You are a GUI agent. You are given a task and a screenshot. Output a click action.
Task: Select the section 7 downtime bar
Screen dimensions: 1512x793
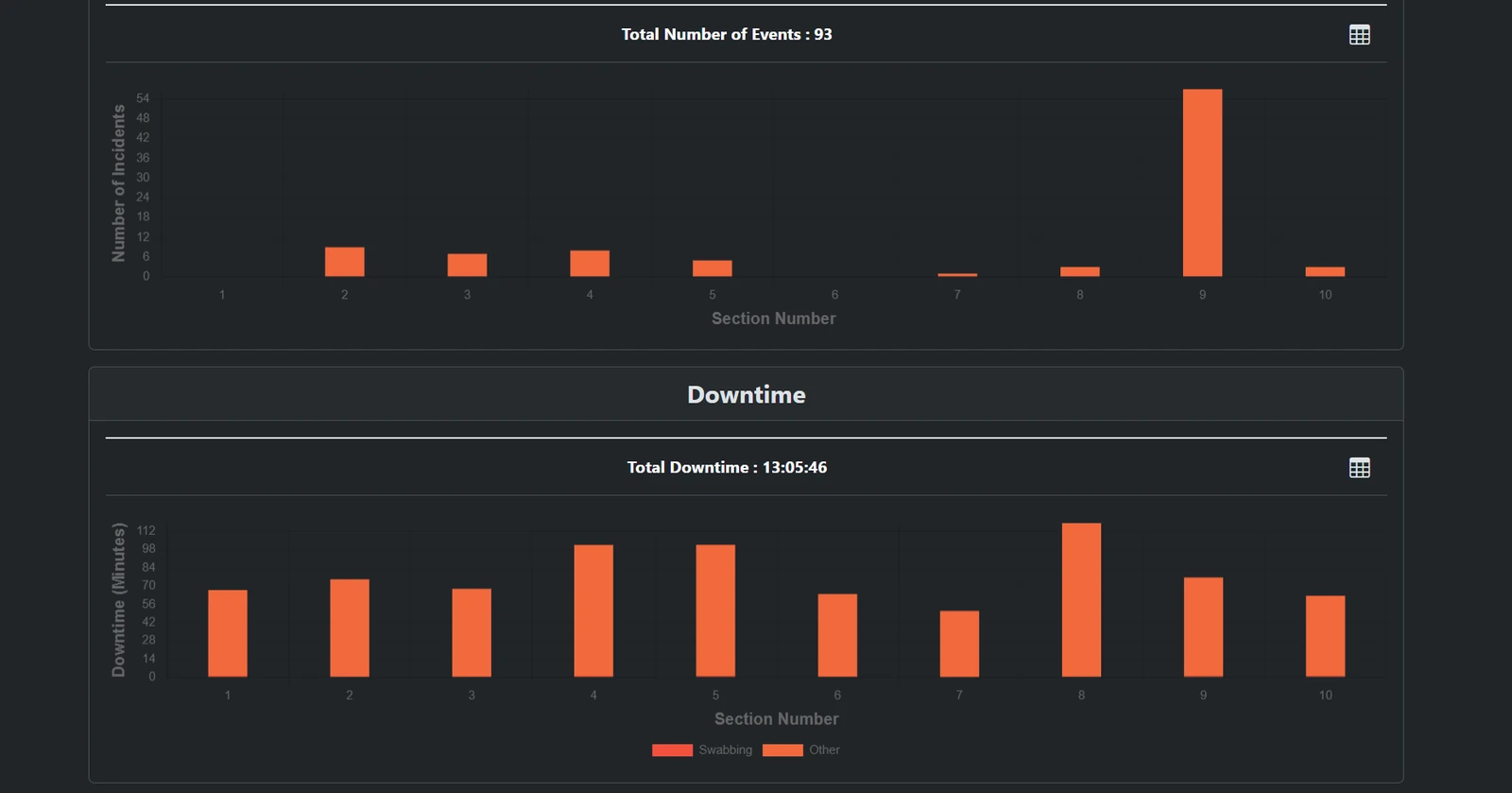[959, 644]
